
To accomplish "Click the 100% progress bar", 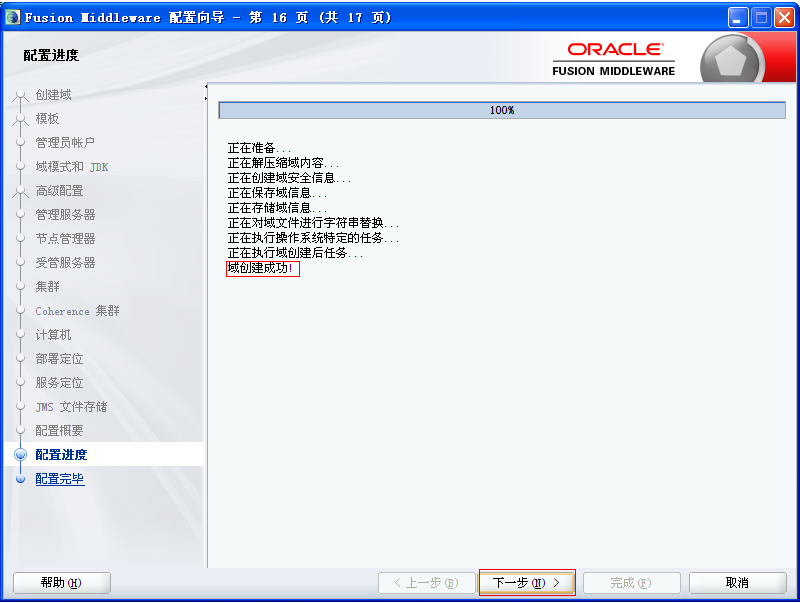I will pyautogui.click(x=502, y=110).
